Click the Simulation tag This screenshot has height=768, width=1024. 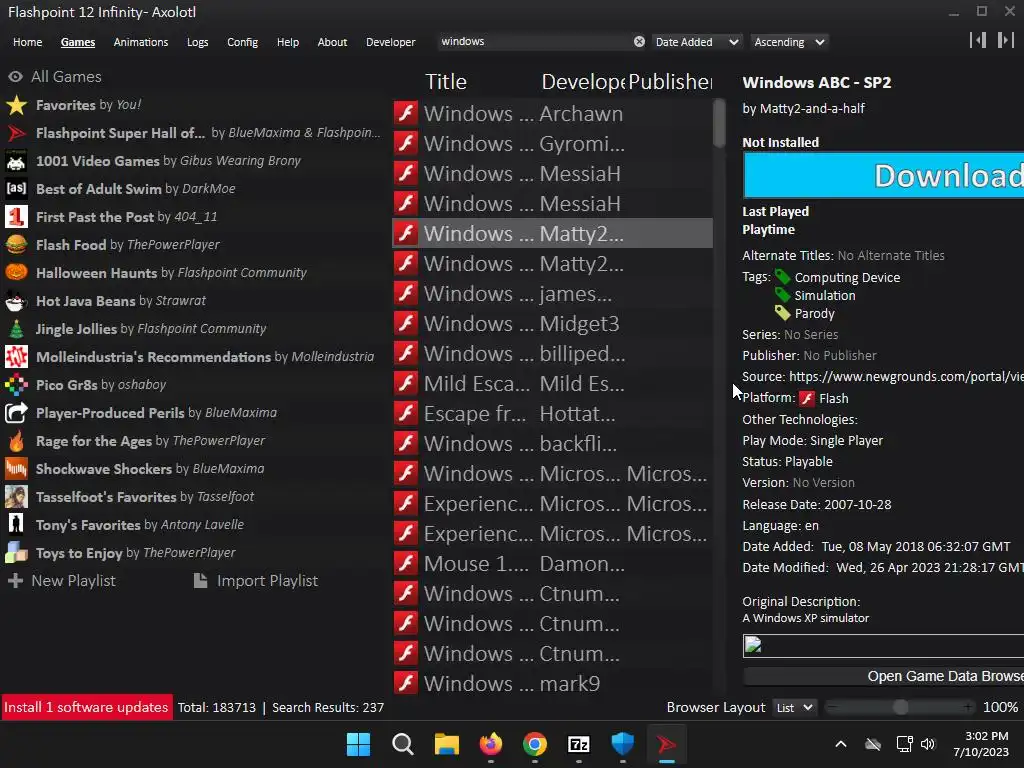click(824, 296)
